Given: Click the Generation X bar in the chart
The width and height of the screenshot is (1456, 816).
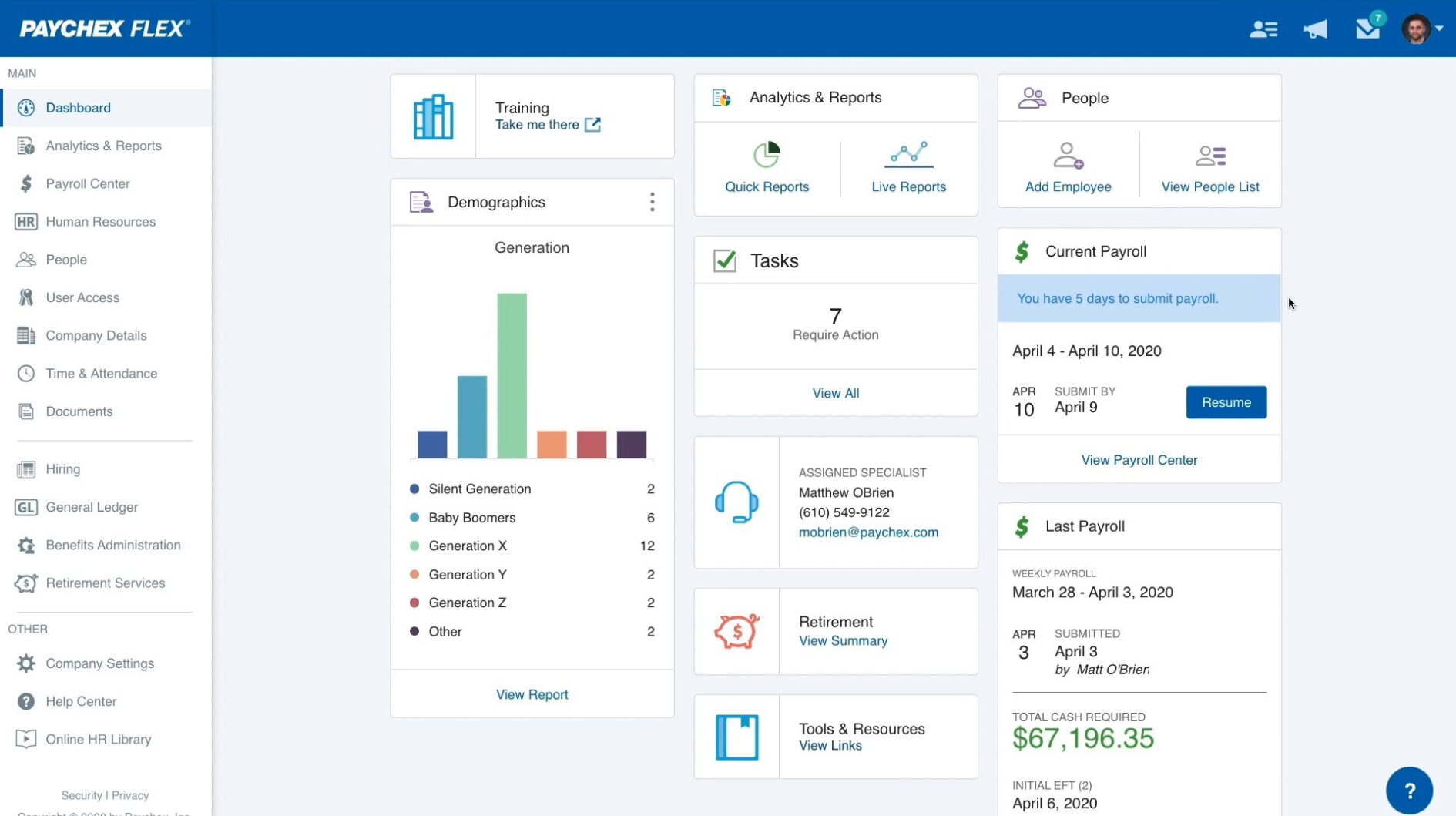Looking at the screenshot, I should coord(512,378).
